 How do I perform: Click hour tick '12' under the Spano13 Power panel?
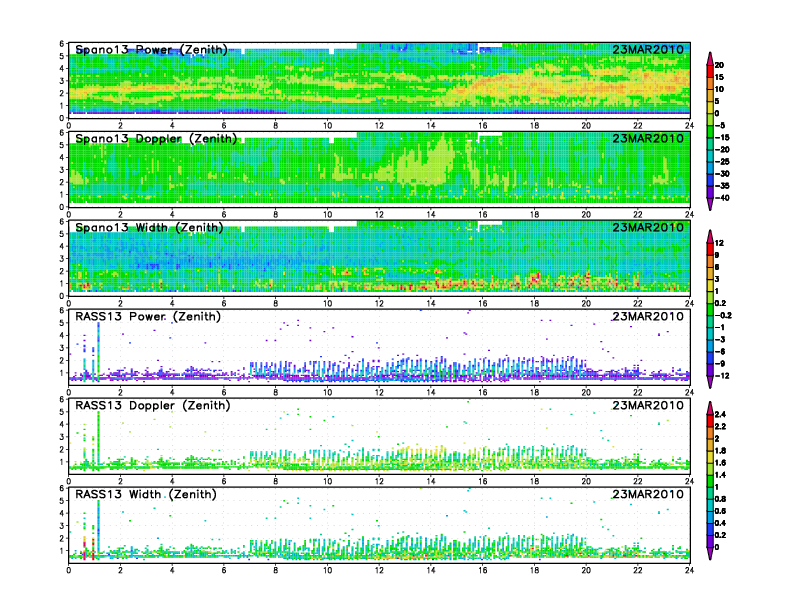pyautogui.click(x=379, y=126)
